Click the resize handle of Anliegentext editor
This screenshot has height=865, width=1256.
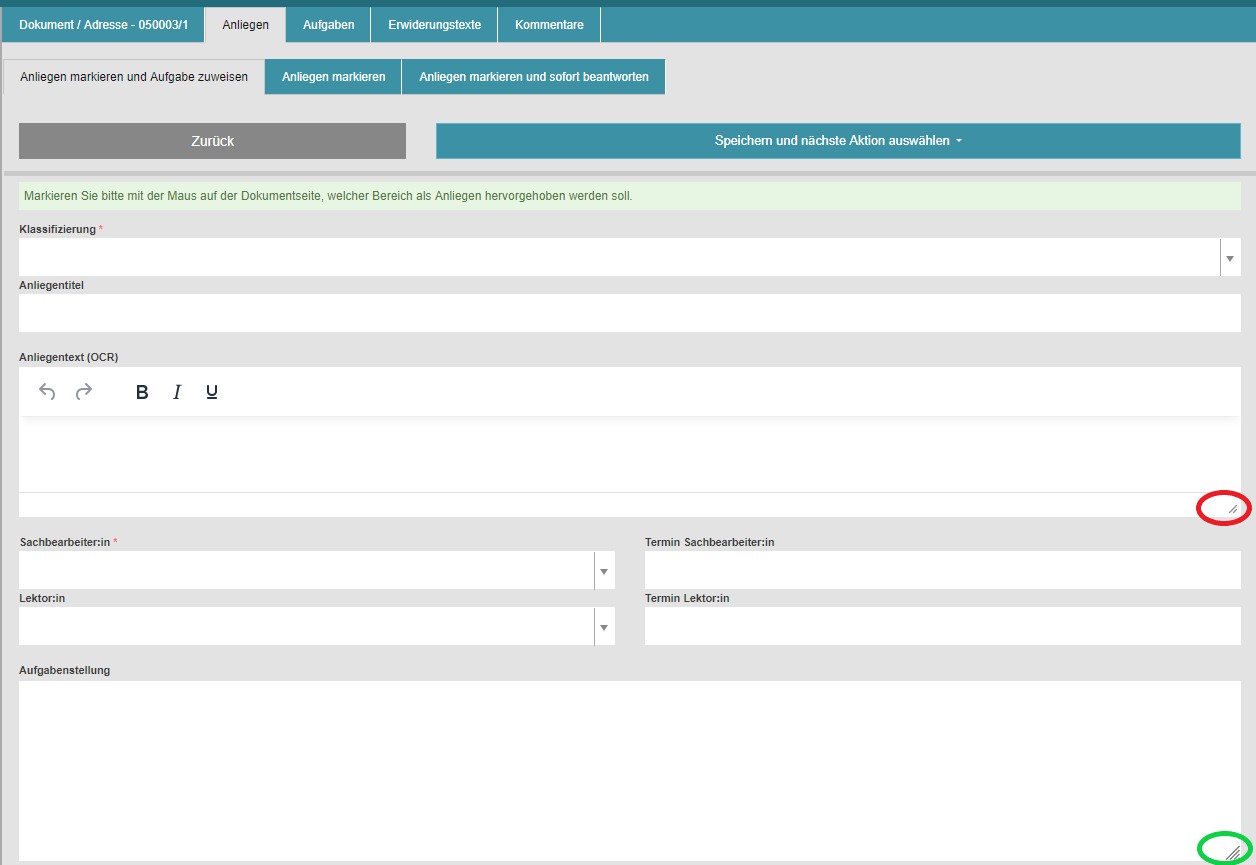1232,509
